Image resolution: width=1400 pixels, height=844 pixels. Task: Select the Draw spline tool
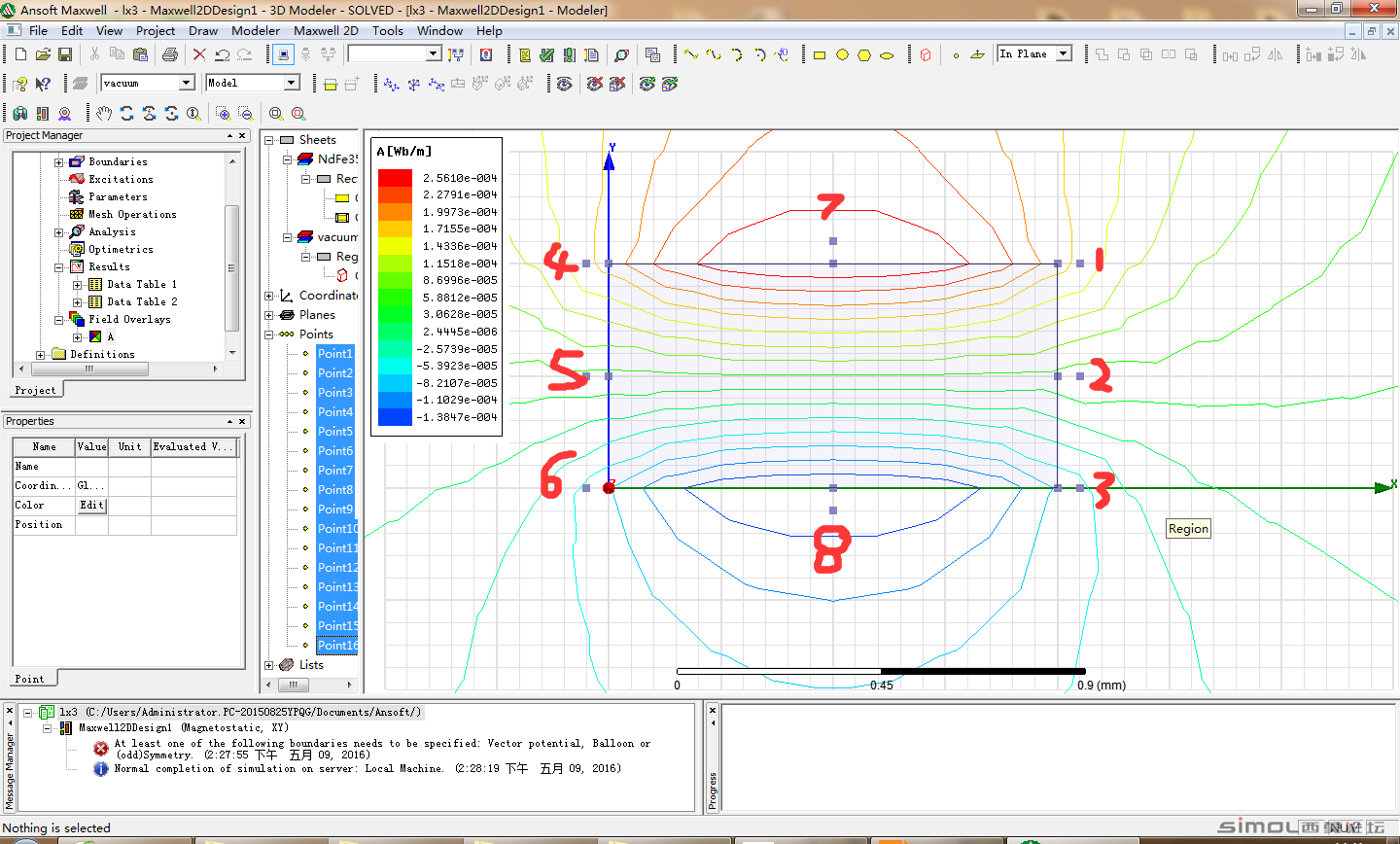pyautogui.click(x=714, y=54)
